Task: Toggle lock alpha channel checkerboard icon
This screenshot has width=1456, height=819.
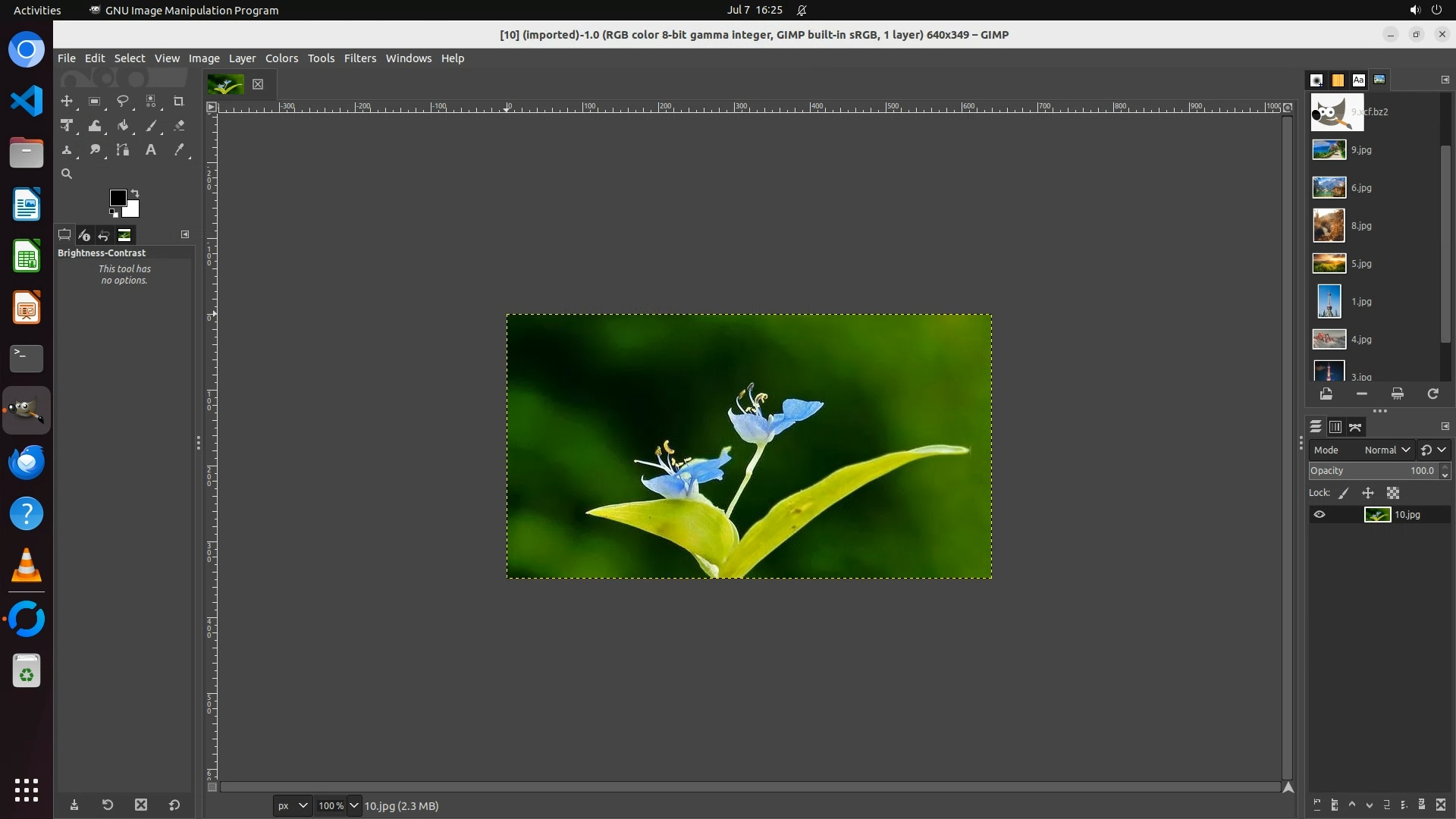Action: [1393, 493]
